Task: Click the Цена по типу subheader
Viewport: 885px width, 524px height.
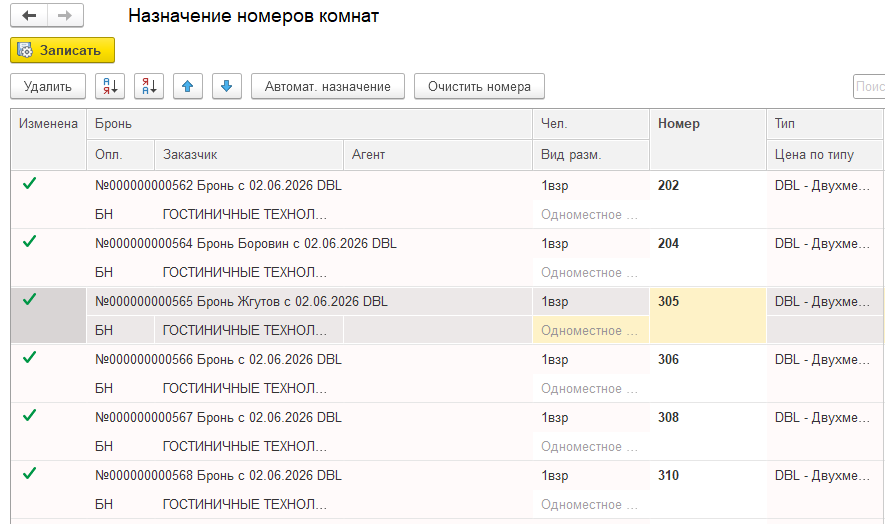Action: (825, 155)
